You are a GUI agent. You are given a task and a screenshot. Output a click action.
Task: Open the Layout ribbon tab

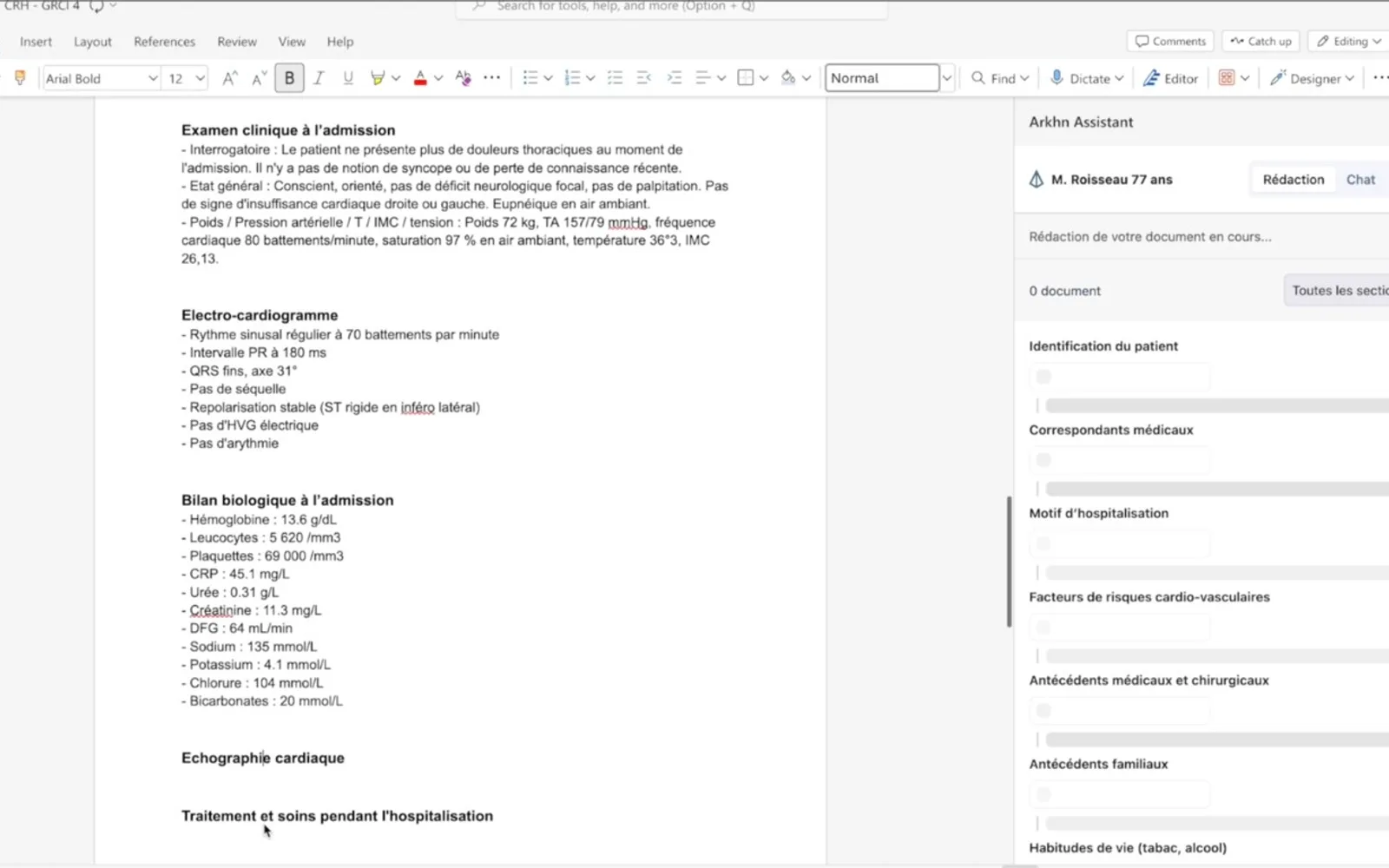click(x=93, y=42)
